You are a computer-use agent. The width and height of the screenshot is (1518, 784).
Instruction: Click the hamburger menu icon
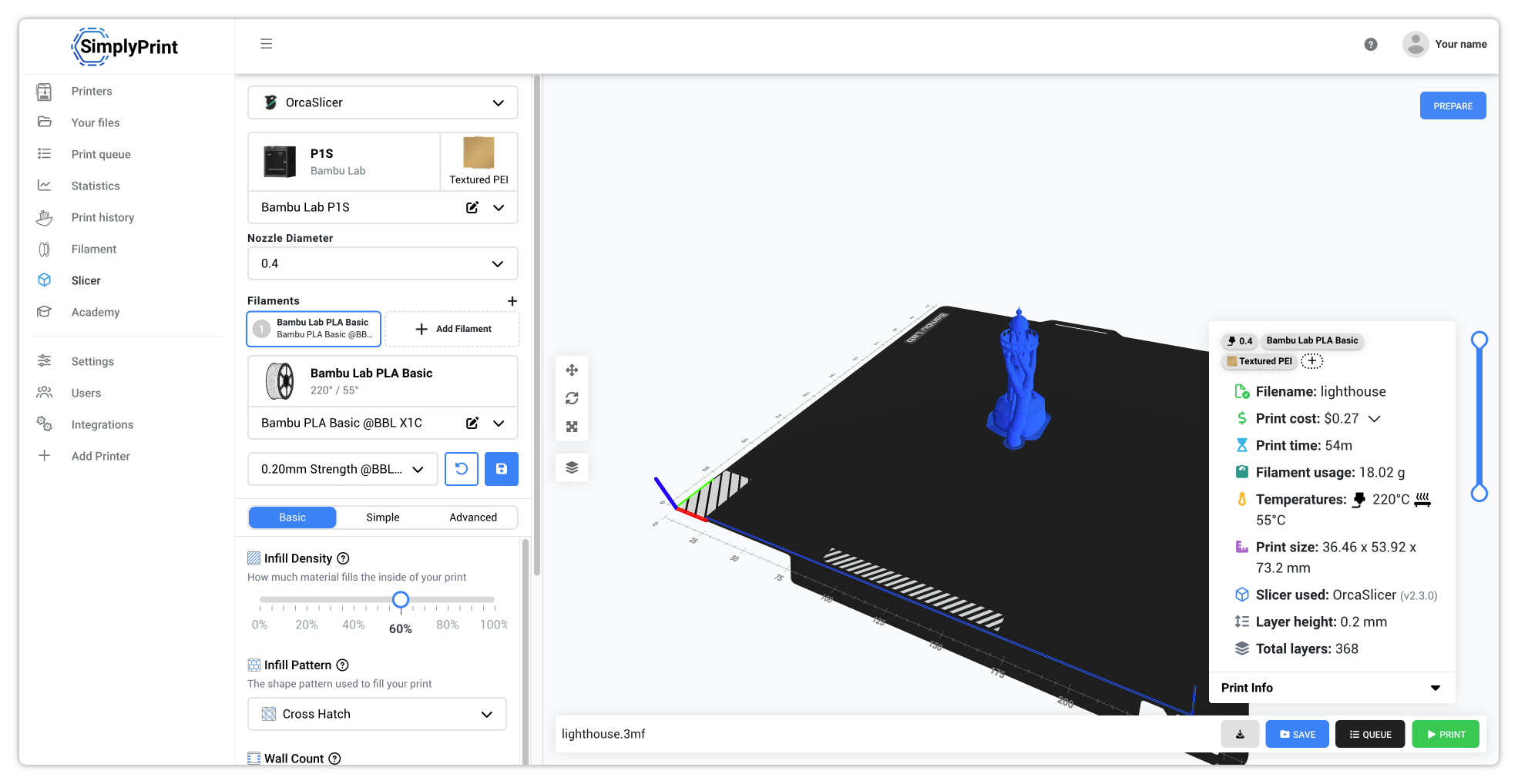click(267, 44)
